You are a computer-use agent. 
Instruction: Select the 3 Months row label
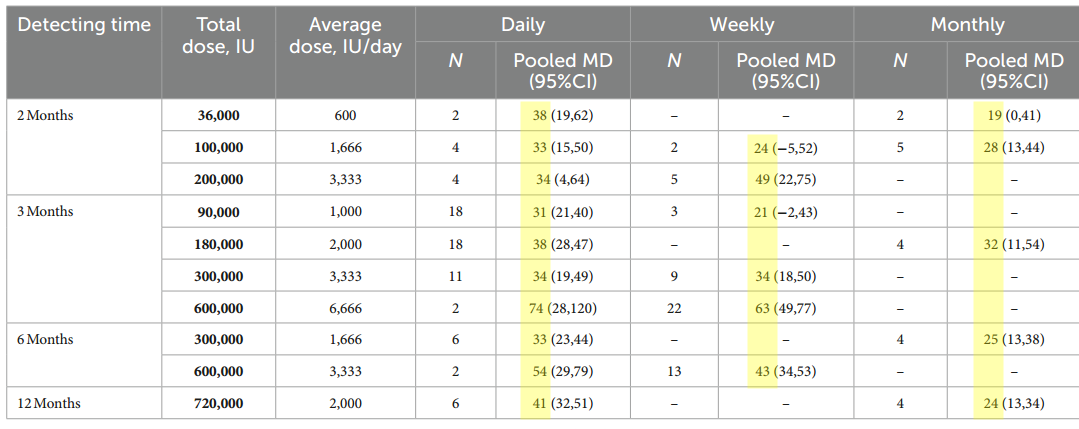click(x=46, y=212)
